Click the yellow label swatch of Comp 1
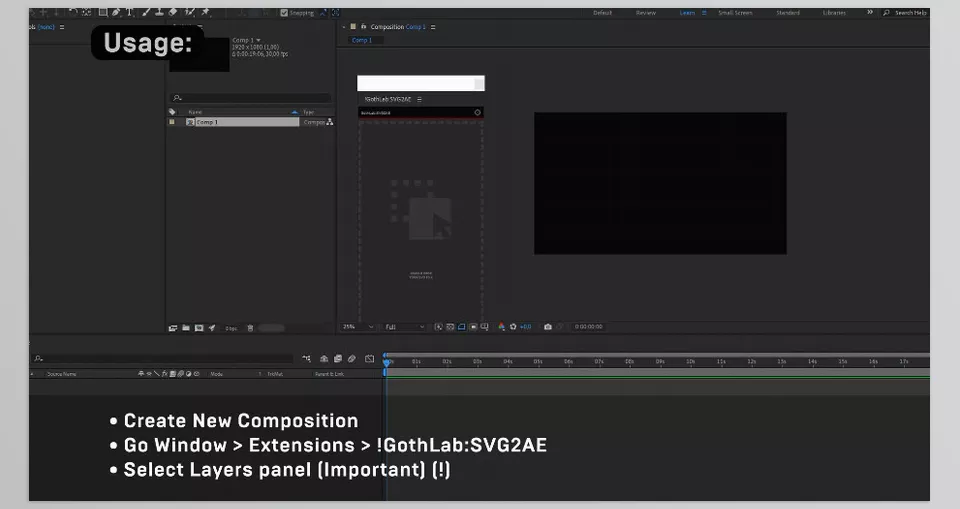The width and height of the screenshot is (960, 509). click(x=172, y=122)
